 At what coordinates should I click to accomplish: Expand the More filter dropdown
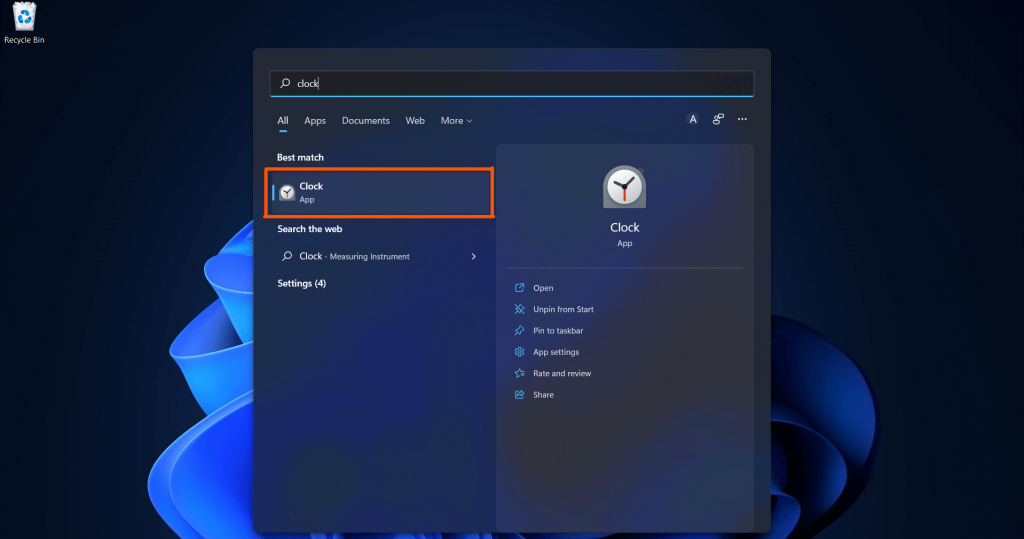(456, 121)
